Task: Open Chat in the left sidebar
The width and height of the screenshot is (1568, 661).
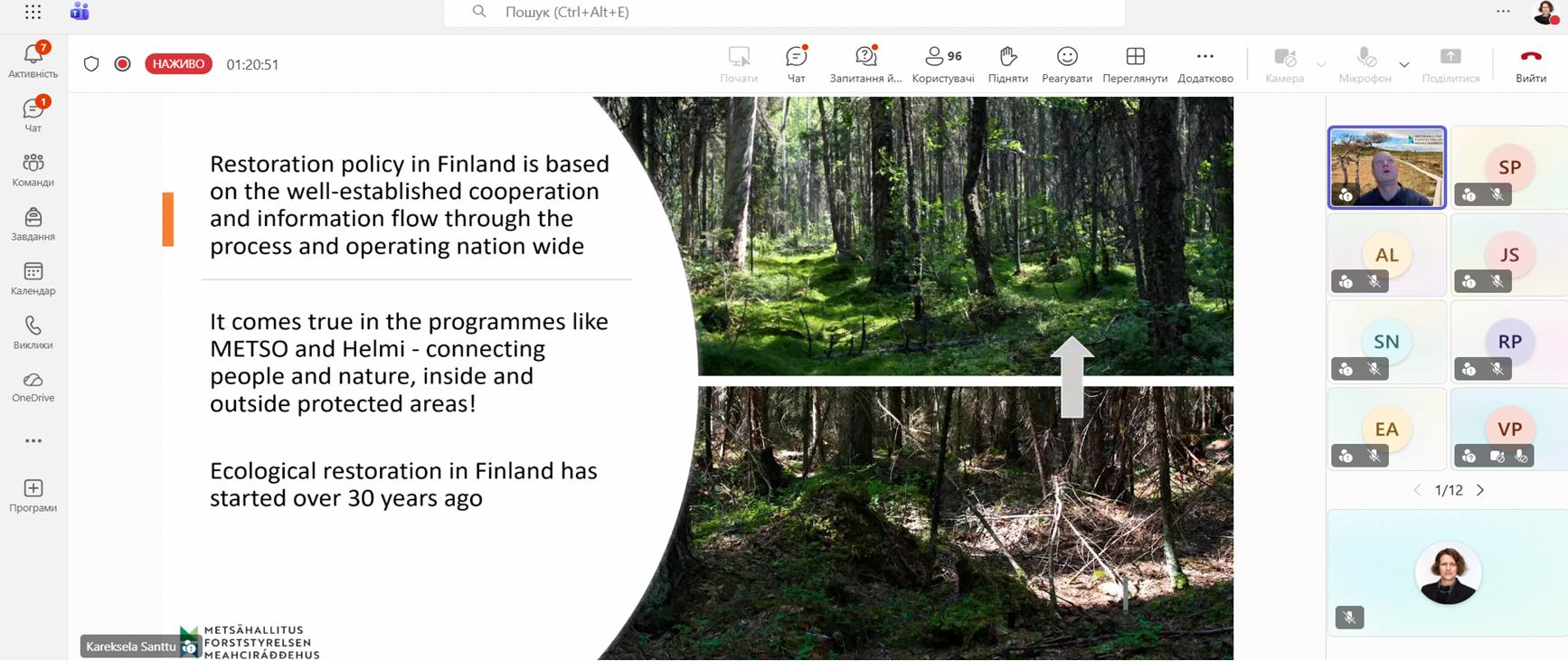Action: 33,114
